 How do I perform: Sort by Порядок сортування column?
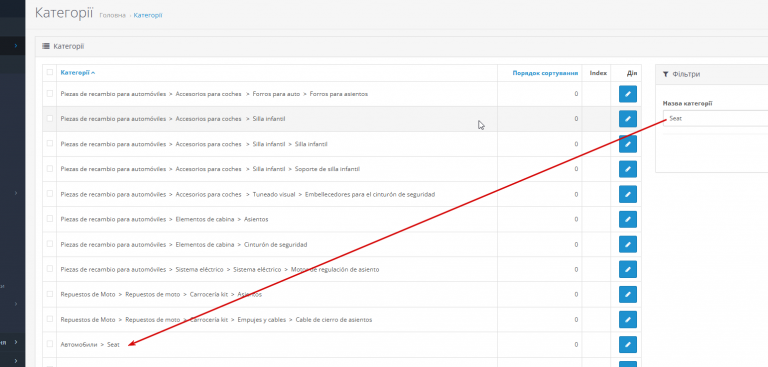[x=545, y=73]
